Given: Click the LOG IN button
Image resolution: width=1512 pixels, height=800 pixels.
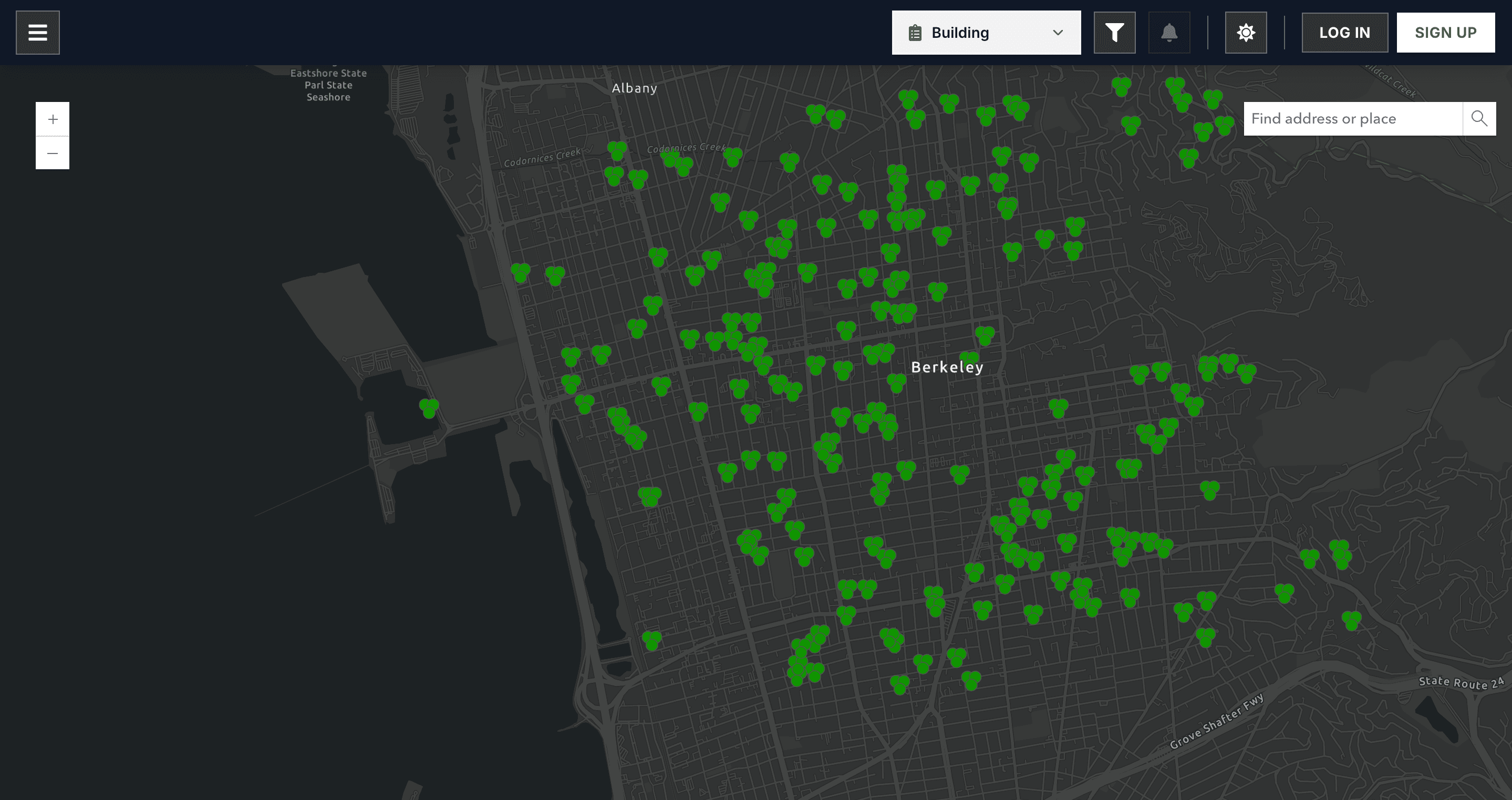Looking at the screenshot, I should click(x=1345, y=32).
